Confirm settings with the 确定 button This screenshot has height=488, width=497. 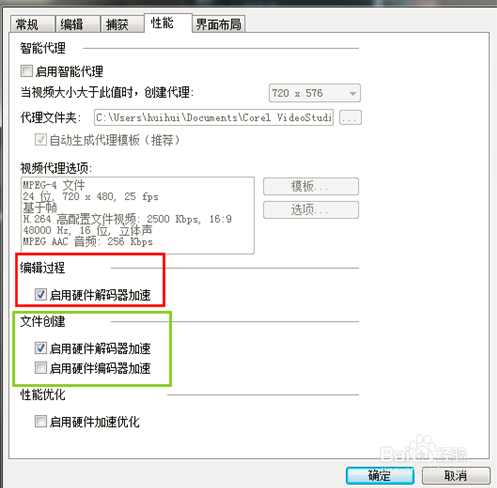click(380, 475)
